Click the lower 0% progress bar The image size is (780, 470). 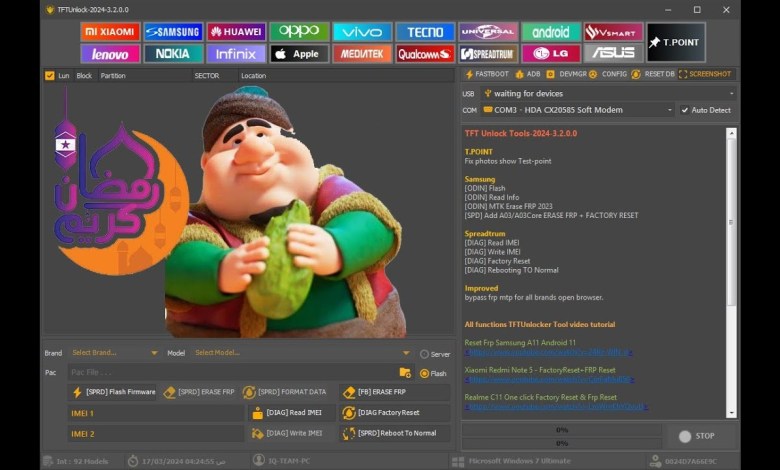[562, 443]
